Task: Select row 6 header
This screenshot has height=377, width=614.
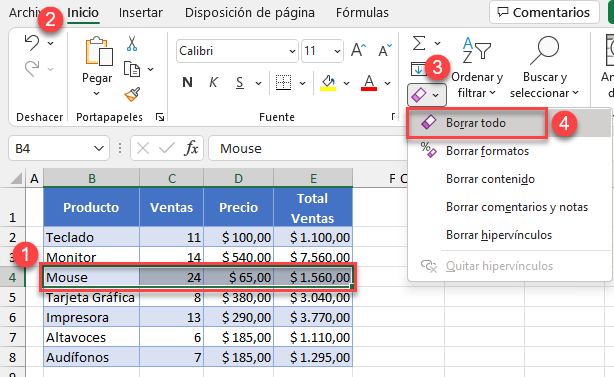Action: [x=13, y=317]
